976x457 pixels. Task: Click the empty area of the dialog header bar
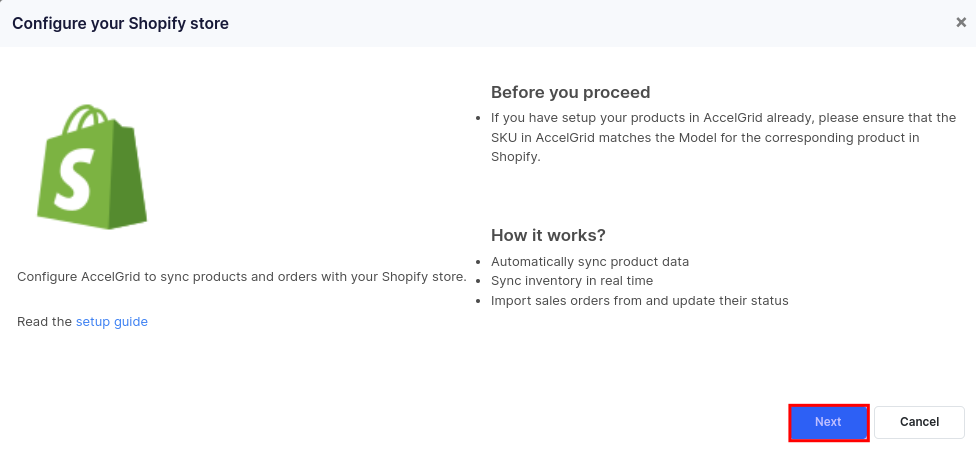click(600, 23)
